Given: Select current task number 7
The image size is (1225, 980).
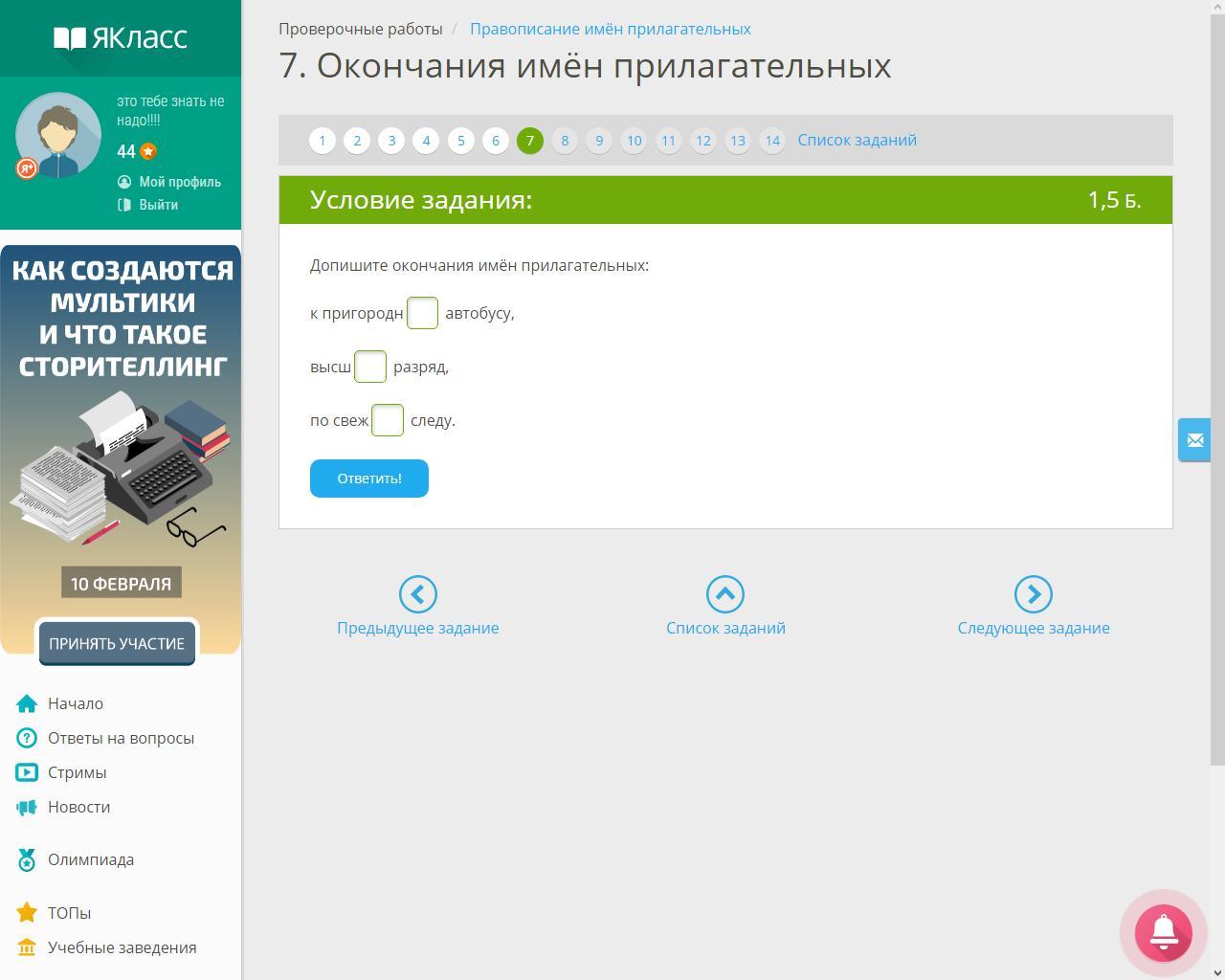Looking at the screenshot, I should [x=530, y=141].
